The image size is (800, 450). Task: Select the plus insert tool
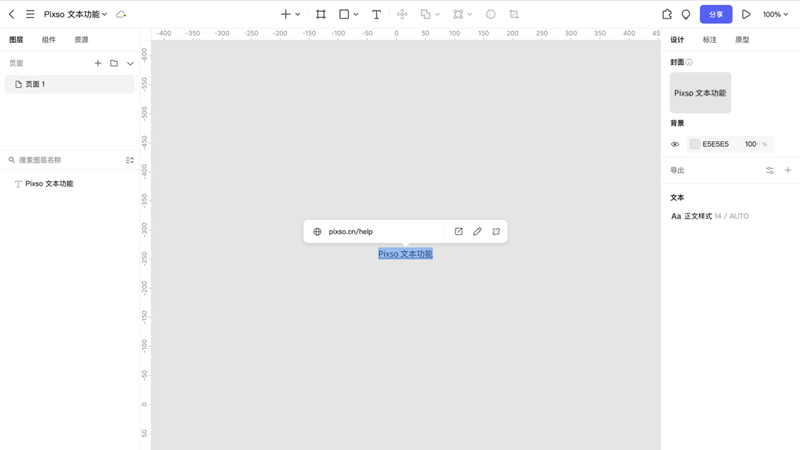286,14
